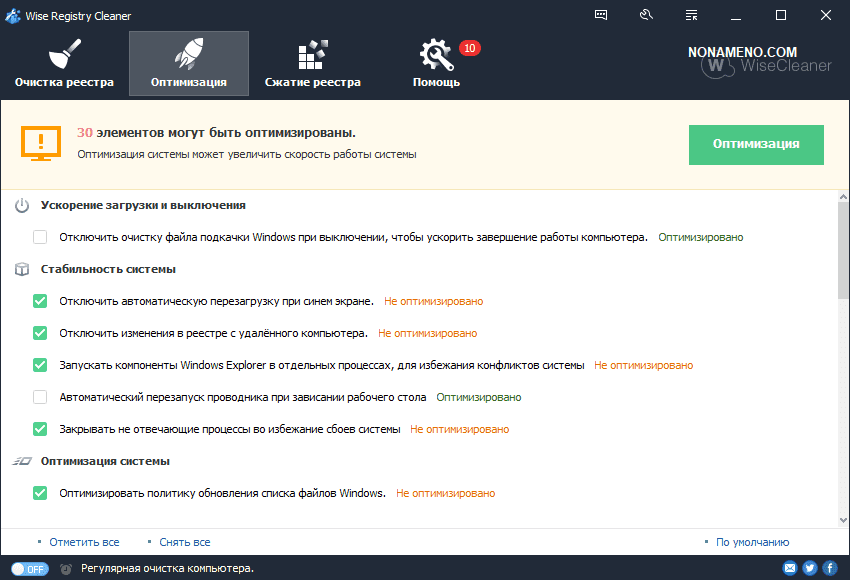Image resolution: width=850 pixels, height=580 pixels.
Task: Open the Twitter icon in status bar
Action: tap(810, 568)
